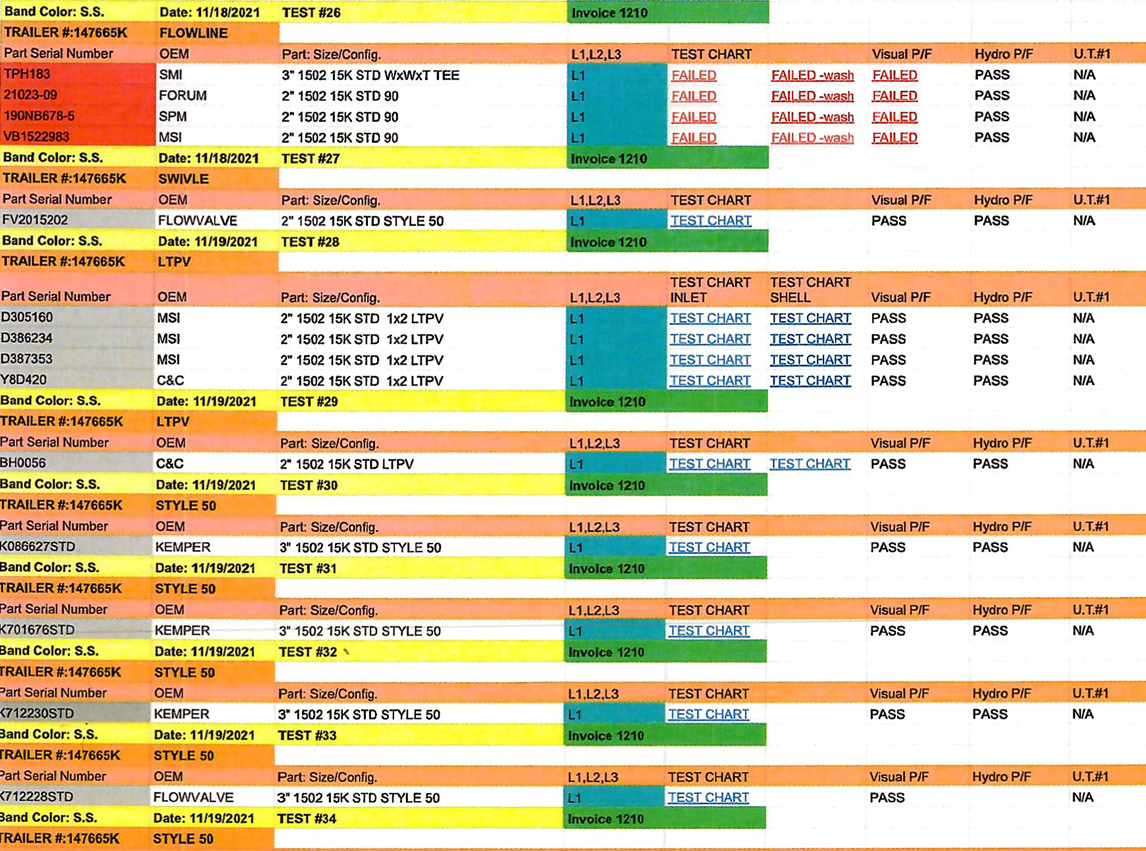
Task: Select the Date 11/18/2021 cell beside TEST #27
Action: tap(208, 158)
